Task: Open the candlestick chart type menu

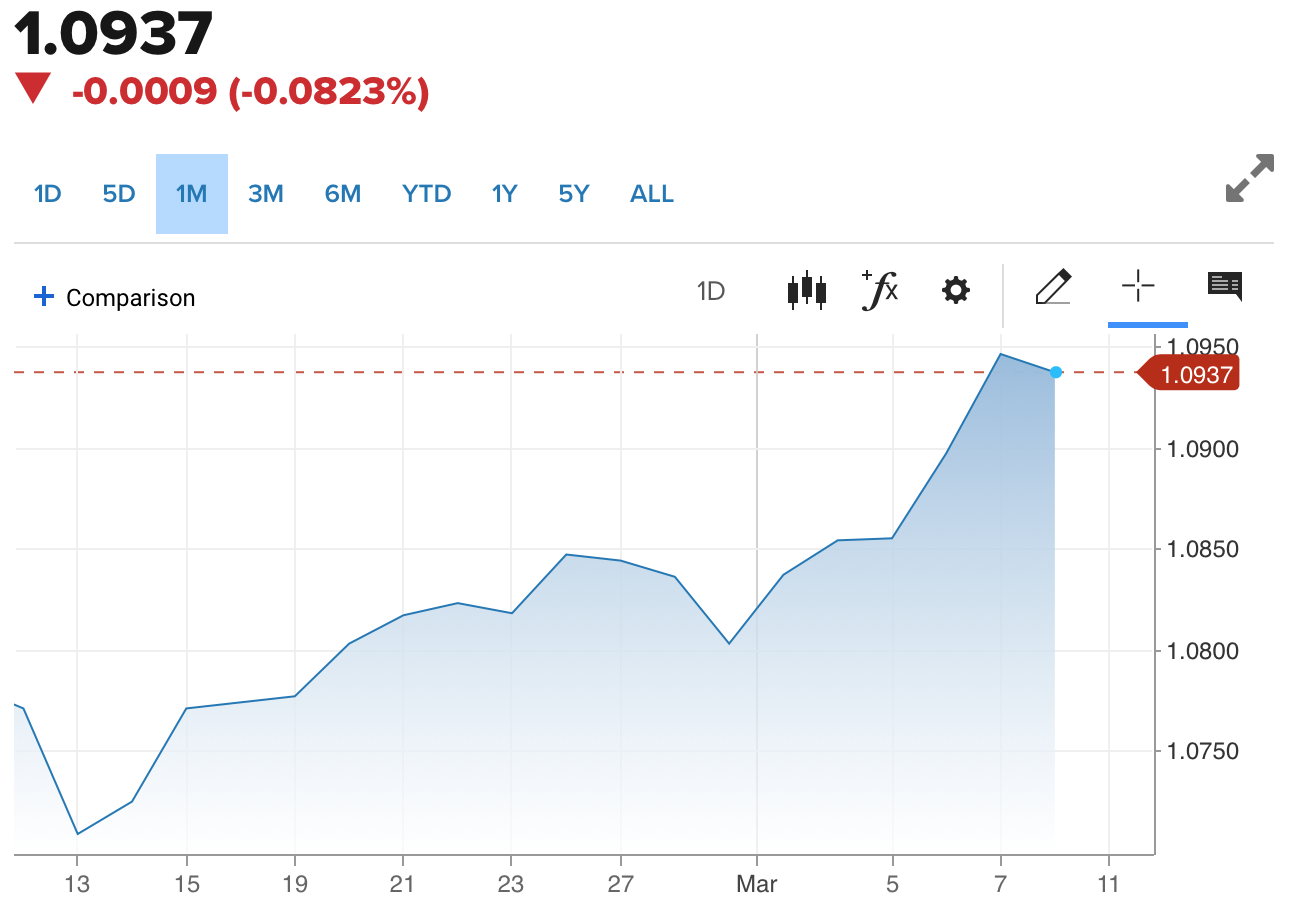Action: click(x=806, y=291)
